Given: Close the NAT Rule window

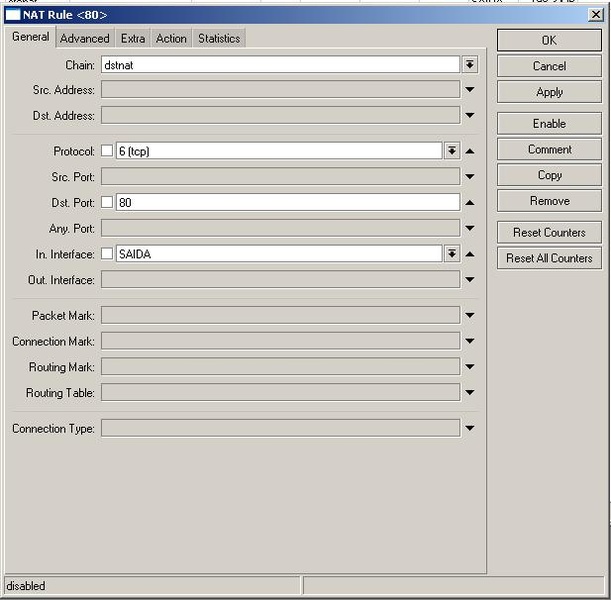Looking at the screenshot, I should tap(596, 15).
